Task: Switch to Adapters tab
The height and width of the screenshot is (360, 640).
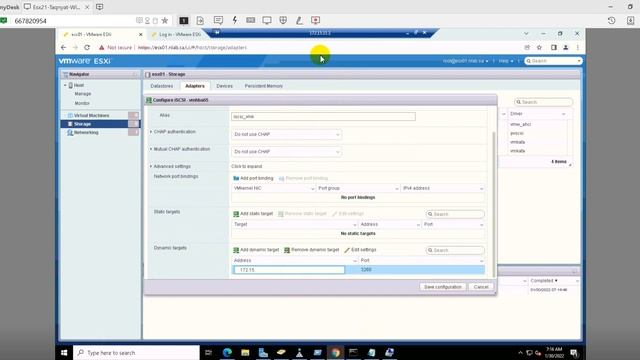Action: point(195,86)
